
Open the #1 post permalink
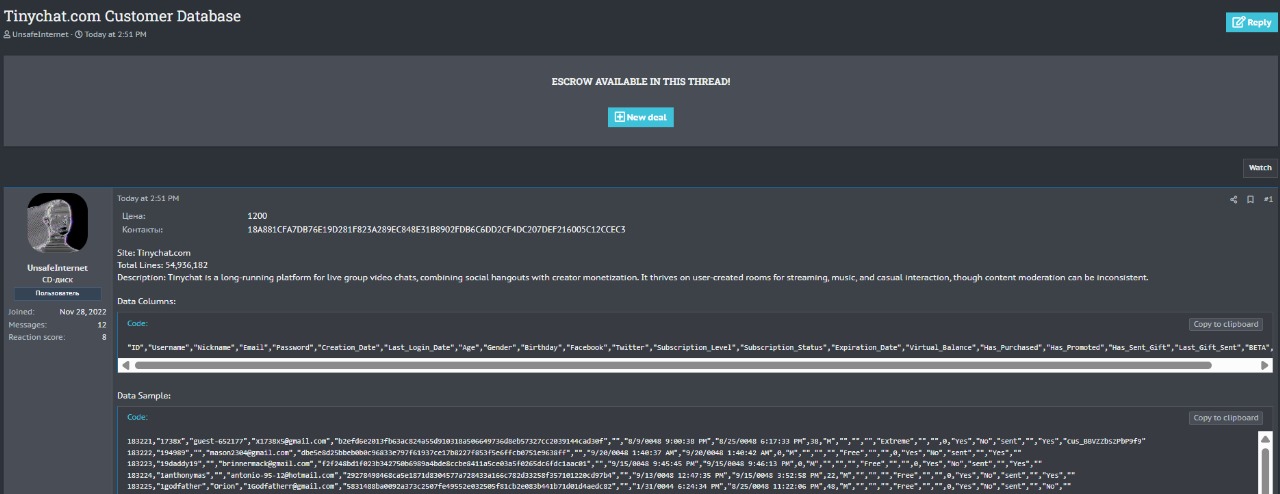point(1268,199)
